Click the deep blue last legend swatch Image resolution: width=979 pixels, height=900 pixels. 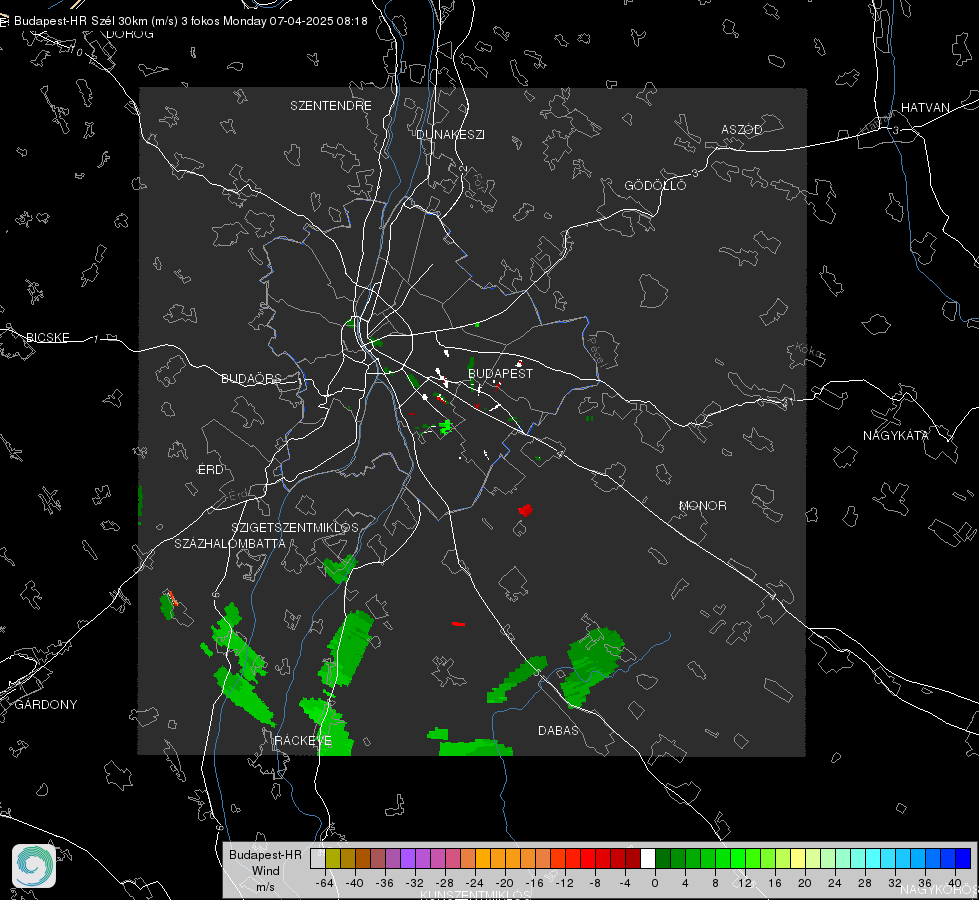(x=963, y=859)
